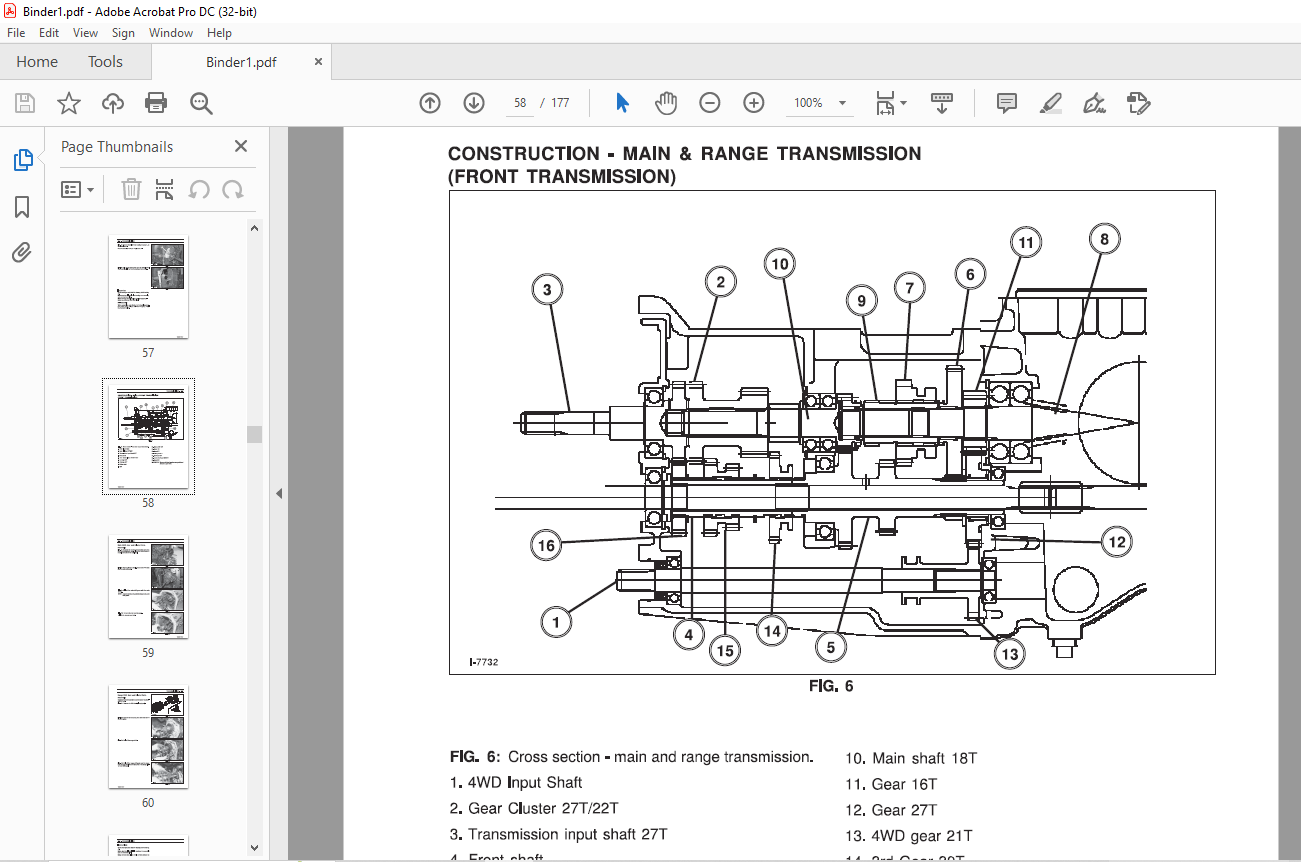This screenshot has height=862, width=1301.
Task: Activate the Hand pan tool
Action: point(666,103)
